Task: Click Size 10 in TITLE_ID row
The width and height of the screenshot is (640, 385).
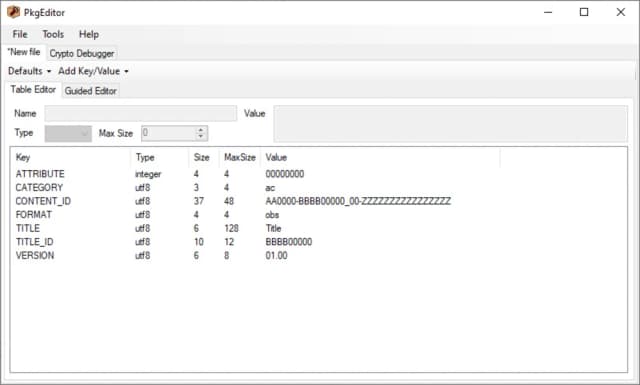Action: 199,242
